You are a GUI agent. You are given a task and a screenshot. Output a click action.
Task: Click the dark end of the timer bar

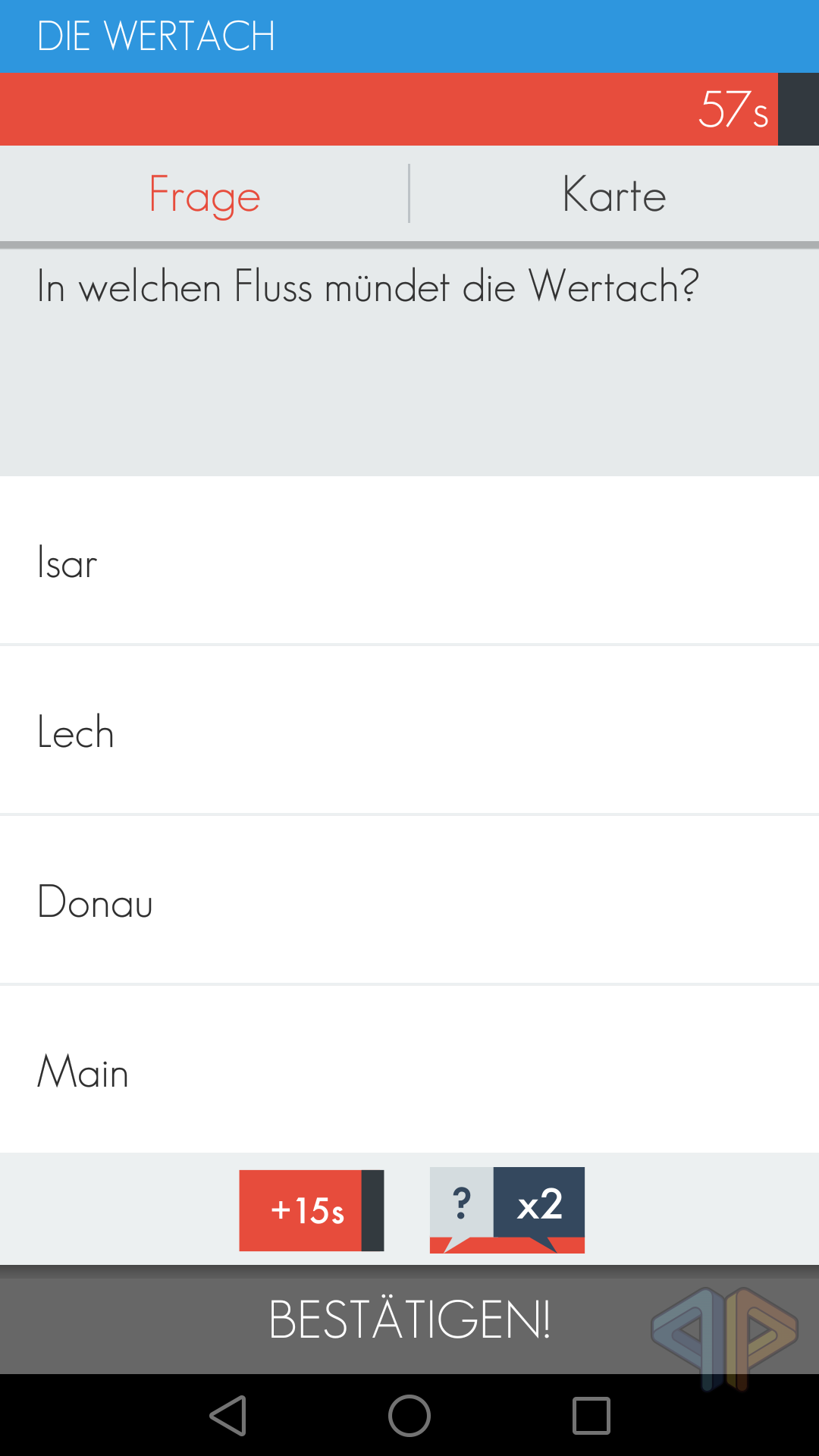799,109
